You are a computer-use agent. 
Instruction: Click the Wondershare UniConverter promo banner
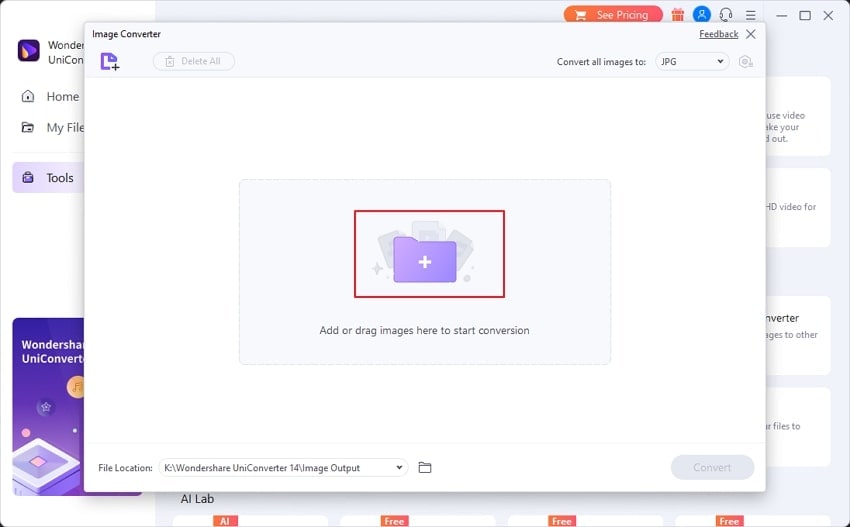pos(49,407)
